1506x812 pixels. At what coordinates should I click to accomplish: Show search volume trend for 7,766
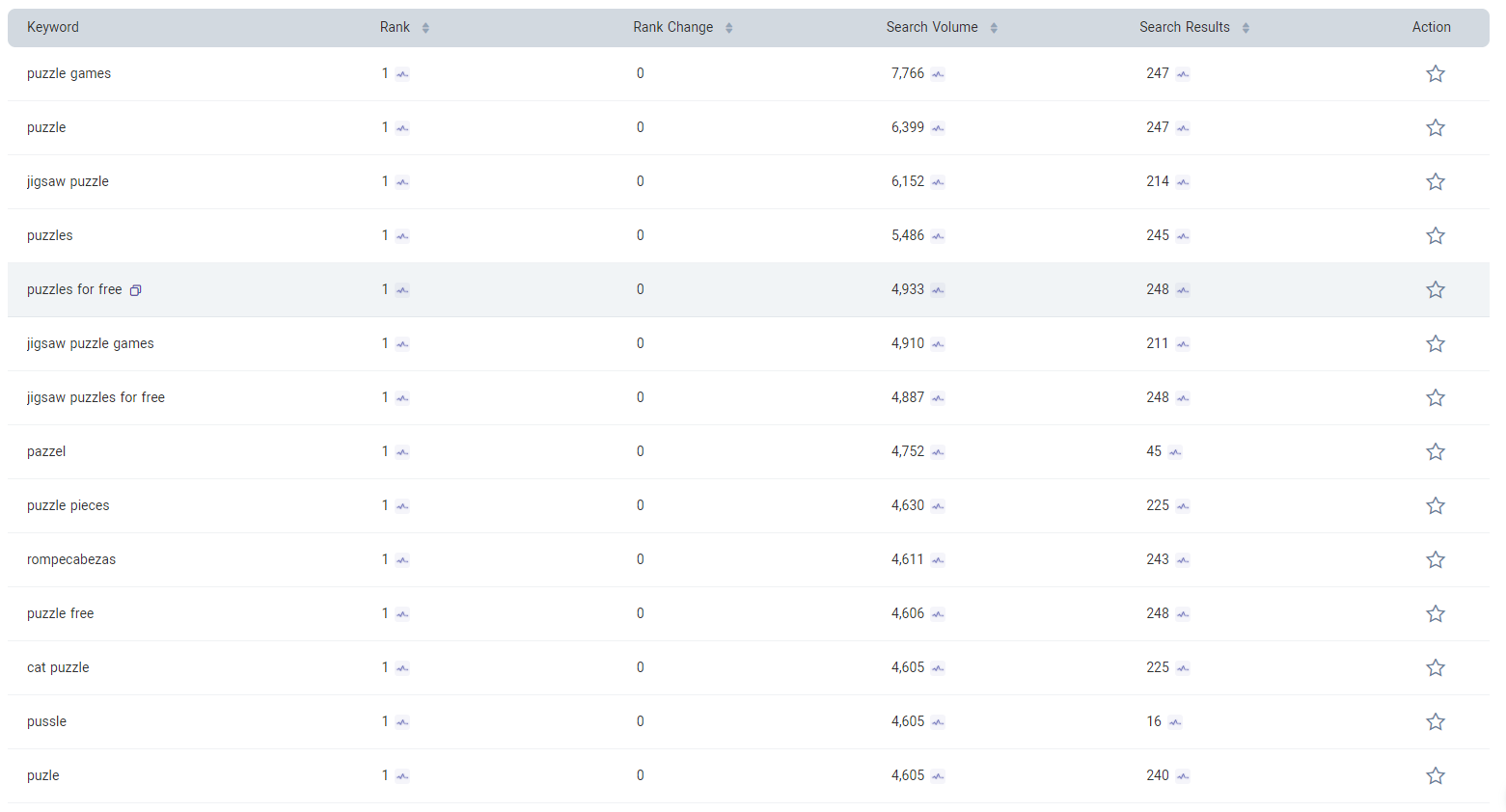[x=938, y=74]
